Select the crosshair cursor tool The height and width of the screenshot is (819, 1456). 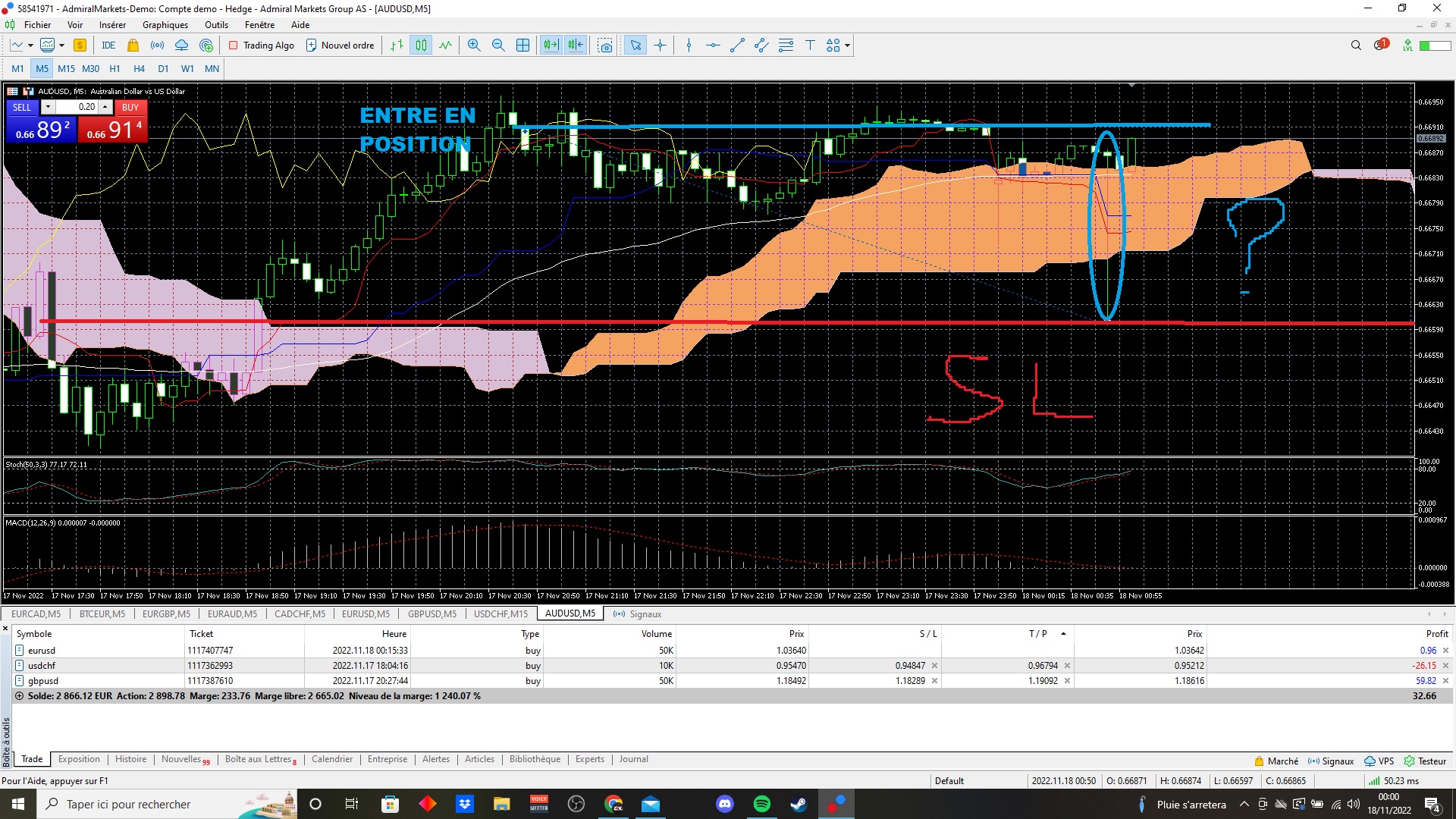coord(661,45)
